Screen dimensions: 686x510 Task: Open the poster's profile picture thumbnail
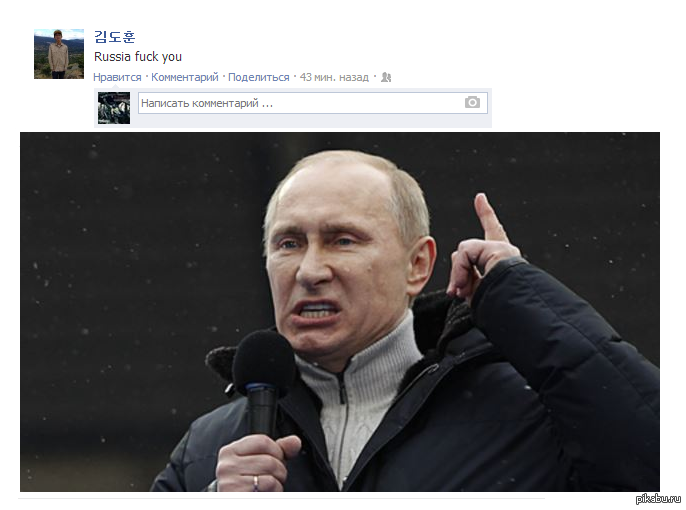click(59, 54)
